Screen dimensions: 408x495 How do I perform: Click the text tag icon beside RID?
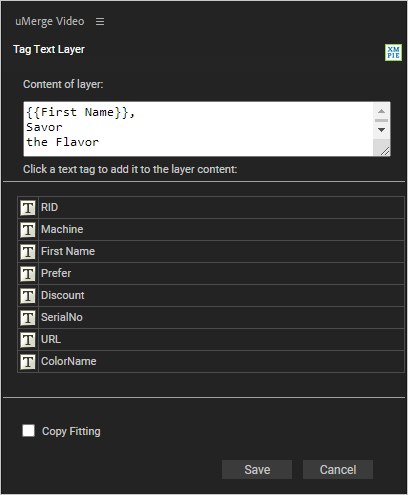point(28,208)
